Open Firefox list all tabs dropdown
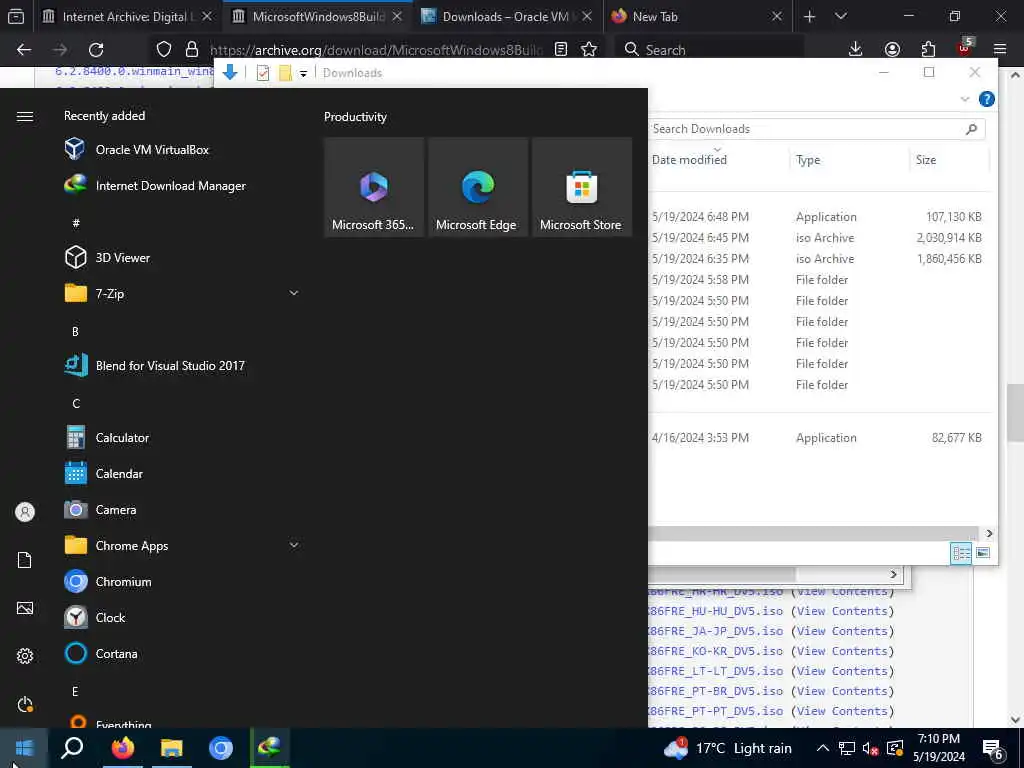1024x768 pixels. coord(840,16)
